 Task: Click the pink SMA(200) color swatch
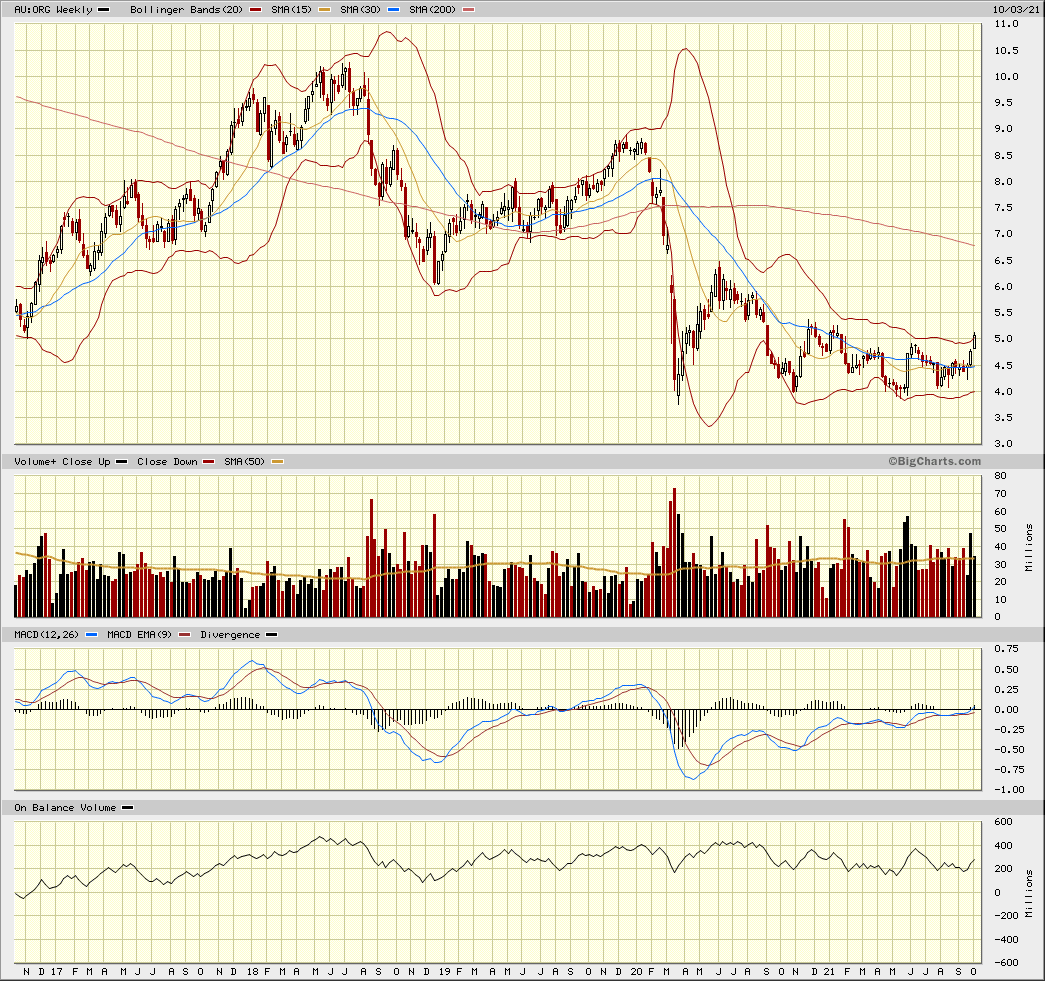click(x=469, y=9)
